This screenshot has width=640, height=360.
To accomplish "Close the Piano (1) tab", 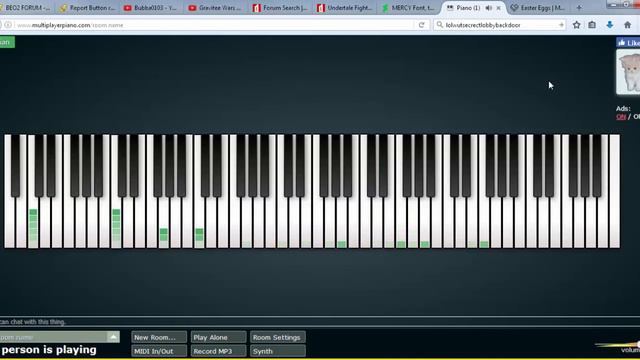I will coord(498,8).
